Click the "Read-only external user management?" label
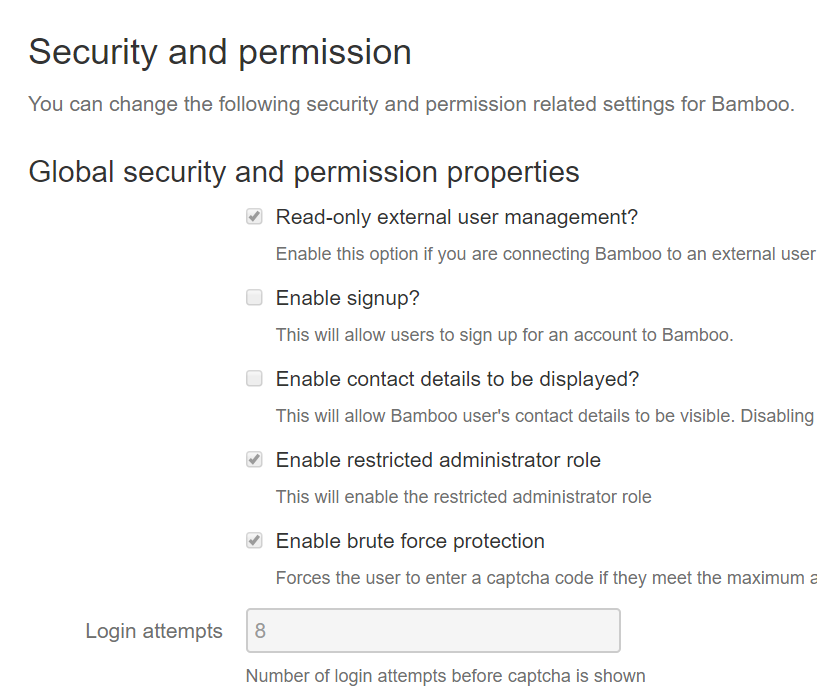This screenshot has height=695, width=817. point(457,216)
